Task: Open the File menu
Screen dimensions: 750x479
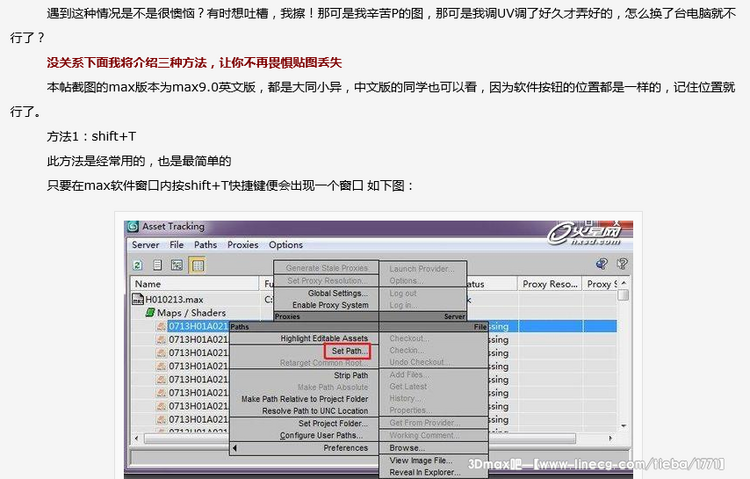Action: coord(176,245)
